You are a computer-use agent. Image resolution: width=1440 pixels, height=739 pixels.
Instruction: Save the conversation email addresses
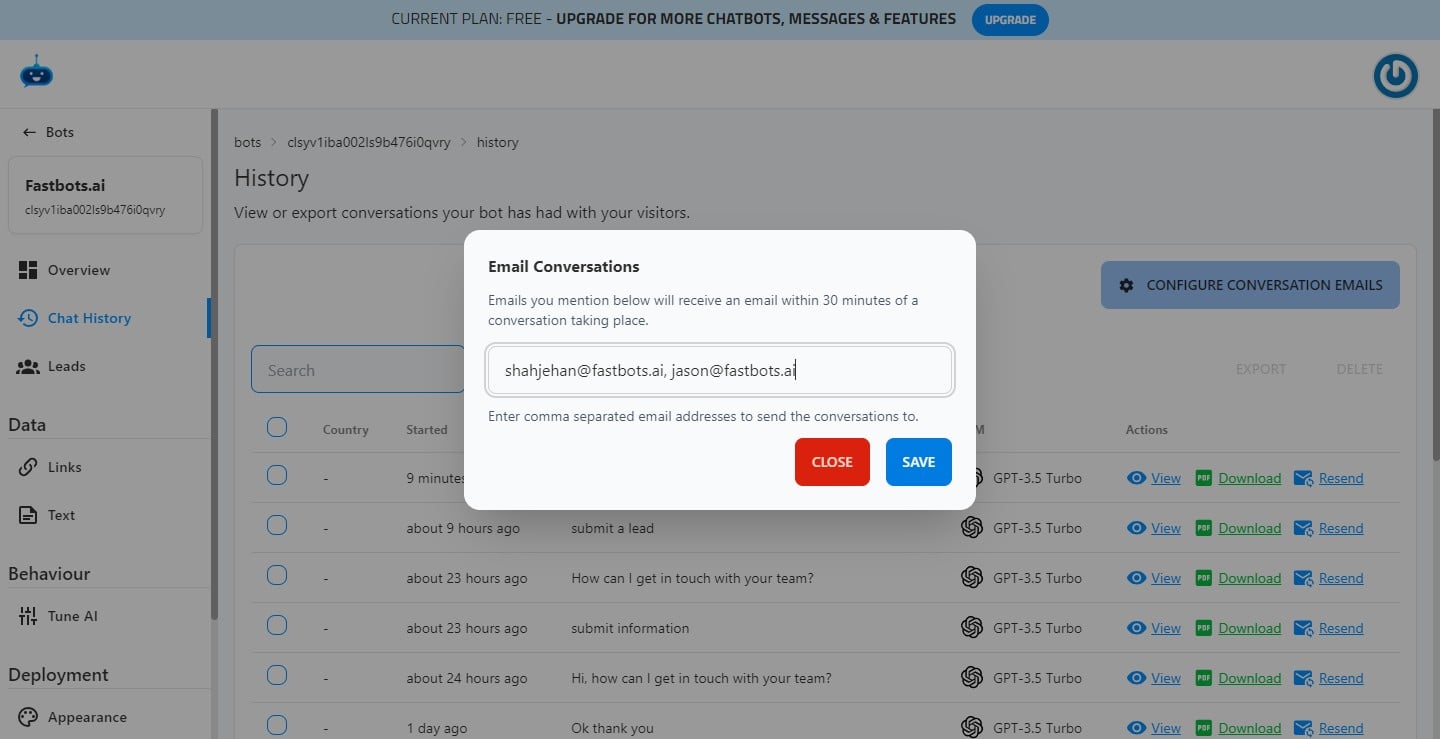pyautogui.click(x=918, y=461)
